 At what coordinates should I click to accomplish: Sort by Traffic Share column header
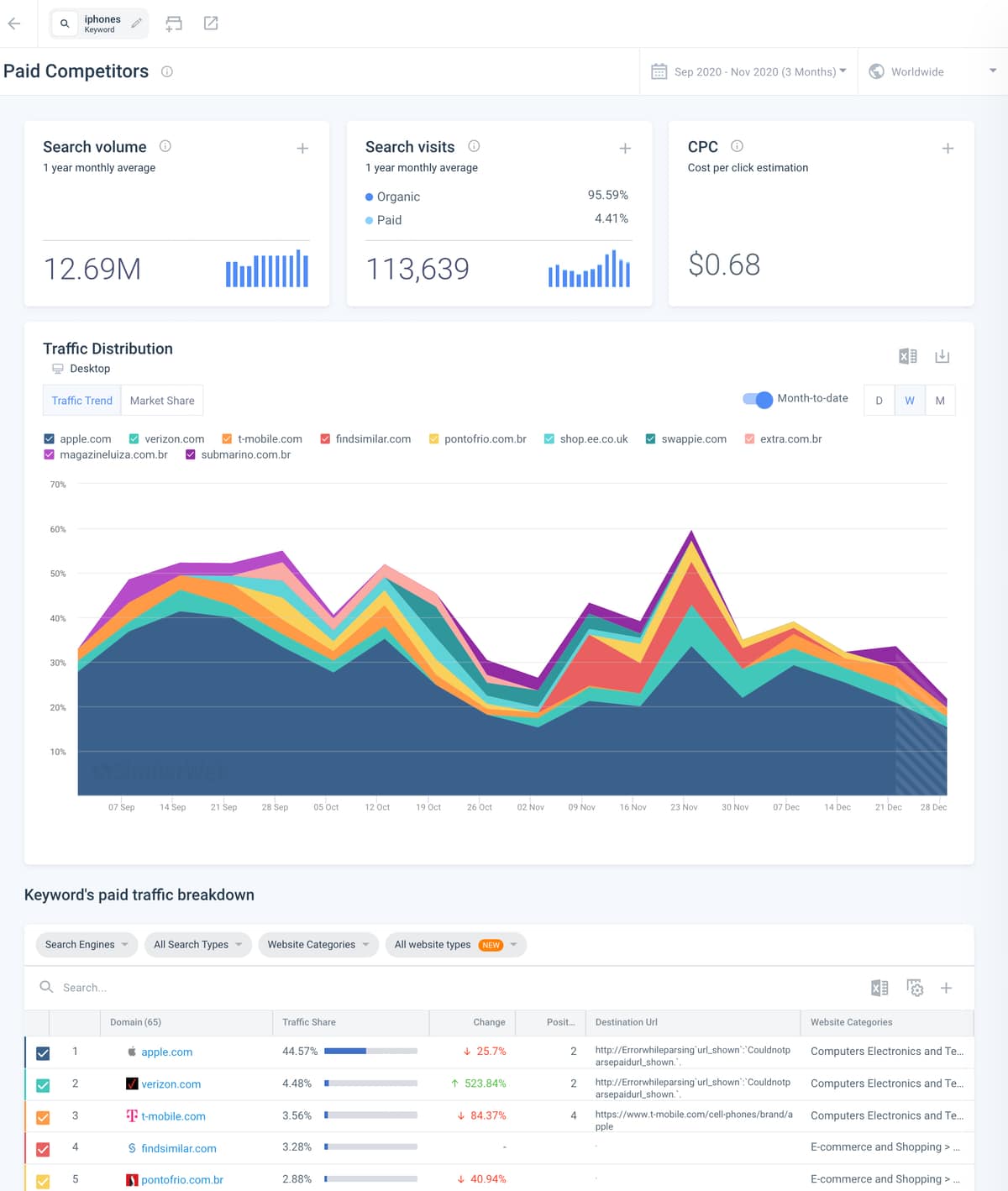click(309, 1022)
